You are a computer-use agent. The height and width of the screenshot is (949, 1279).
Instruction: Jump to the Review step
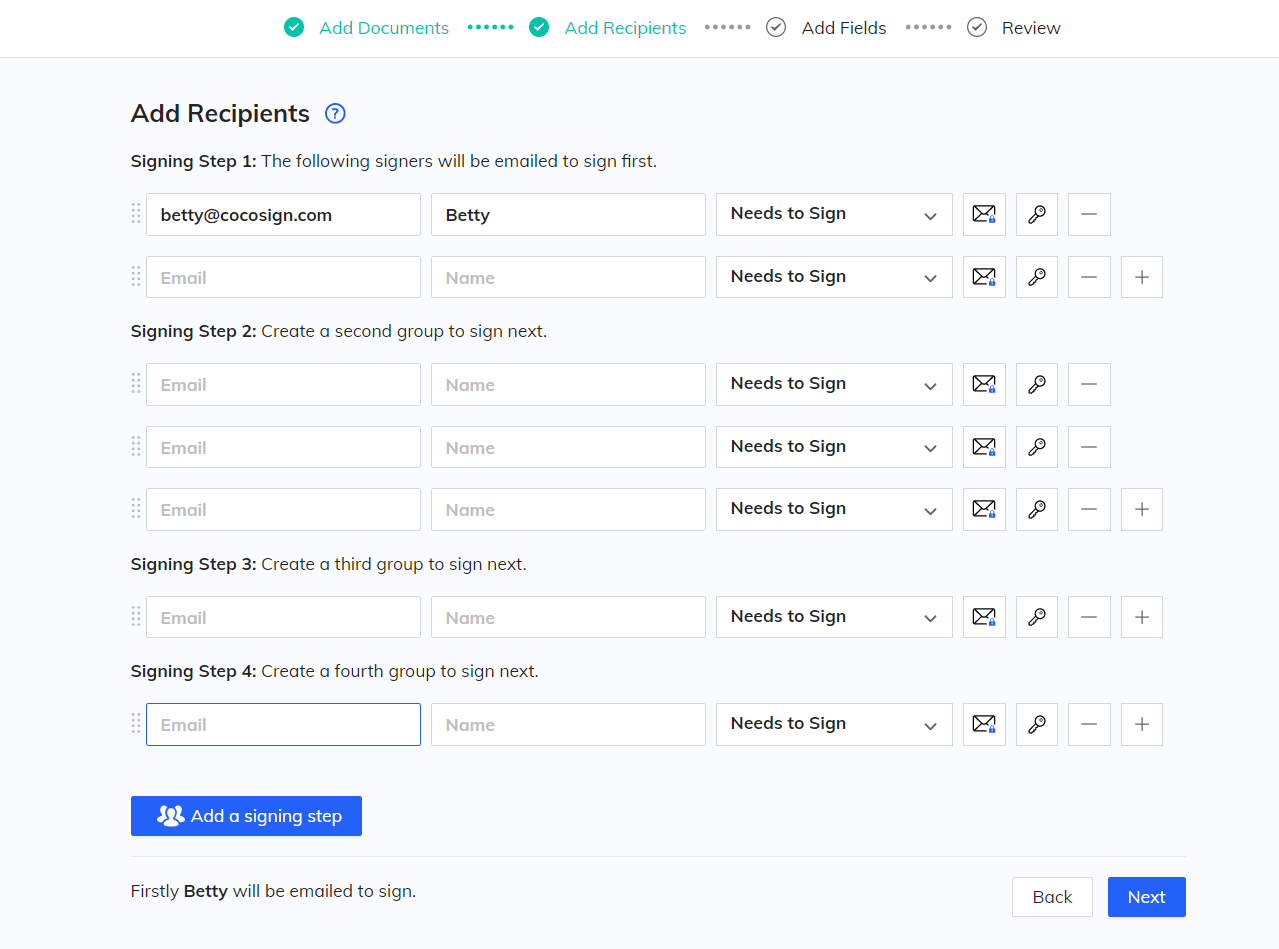pyautogui.click(x=1014, y=28)
